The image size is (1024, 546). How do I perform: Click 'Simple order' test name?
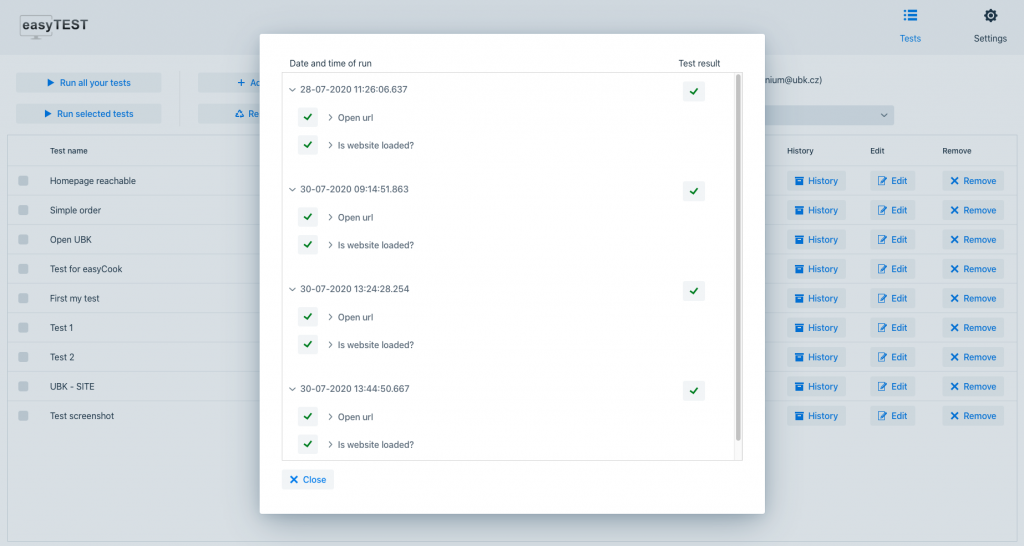tap(75, 210)
